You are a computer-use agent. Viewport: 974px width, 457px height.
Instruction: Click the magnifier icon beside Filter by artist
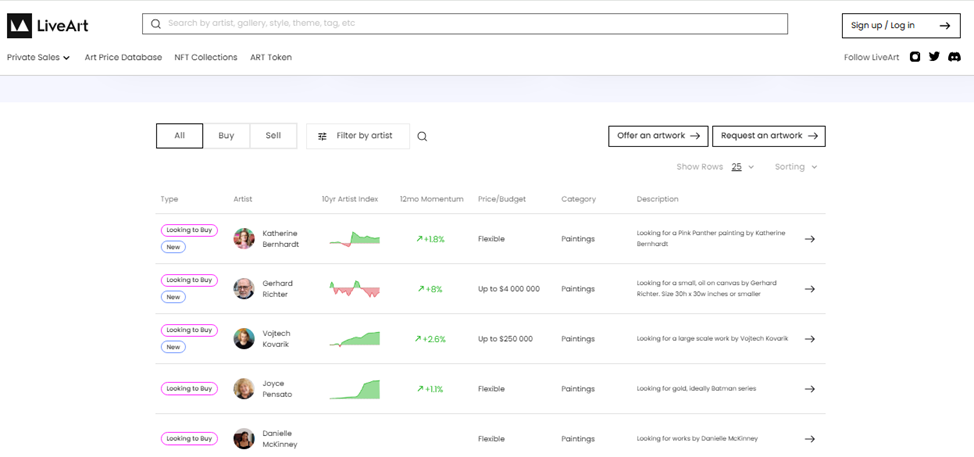422,137
